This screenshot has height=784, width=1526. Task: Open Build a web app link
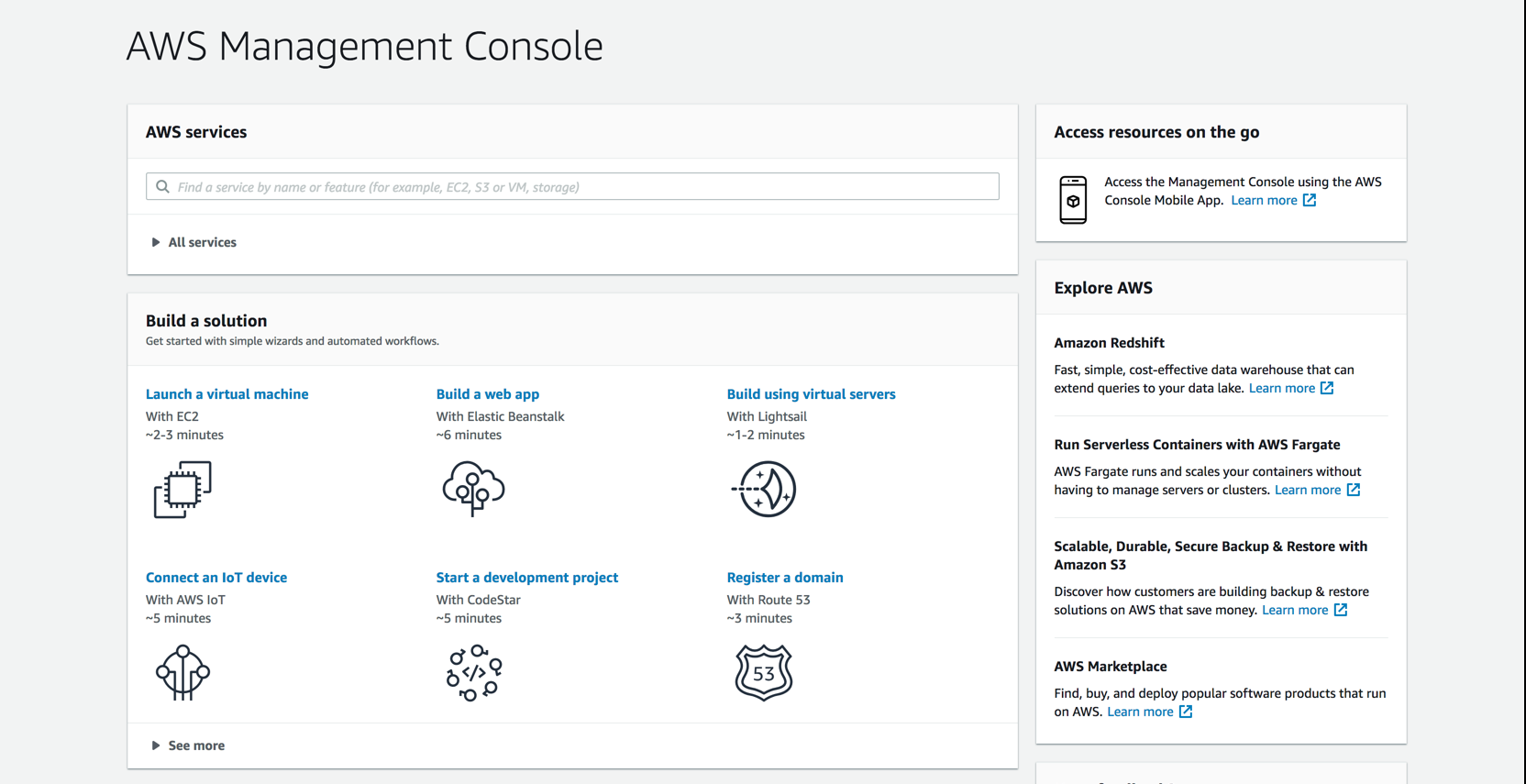[x=488, y=394]
